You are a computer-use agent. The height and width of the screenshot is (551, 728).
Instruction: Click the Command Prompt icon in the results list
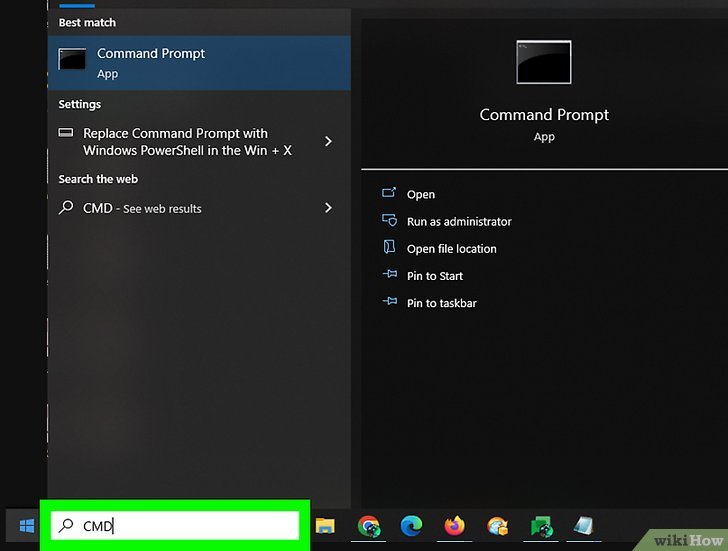[x=72, y=59]
